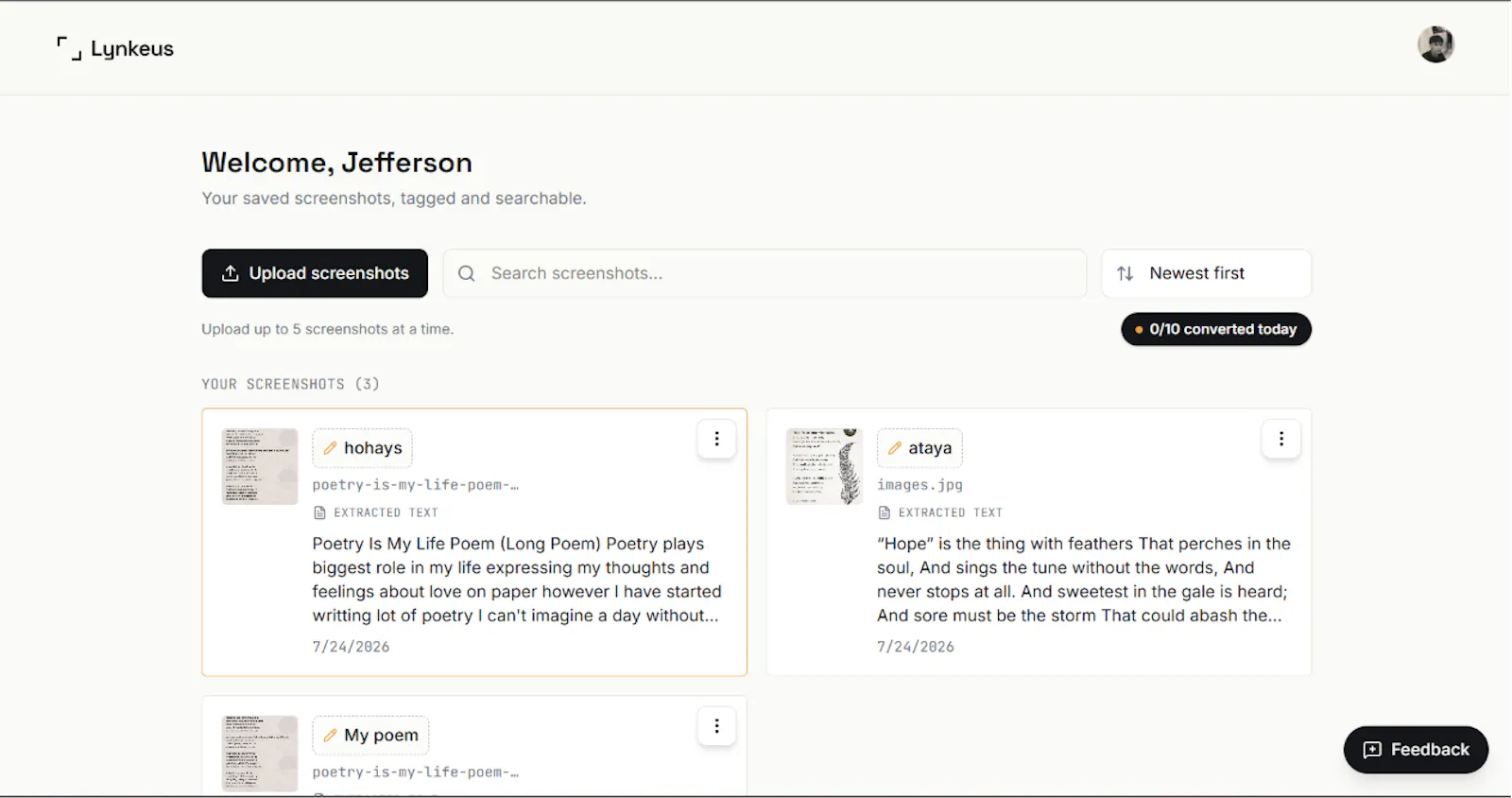Open the Newest first sort dropdown

[1206, 273]
